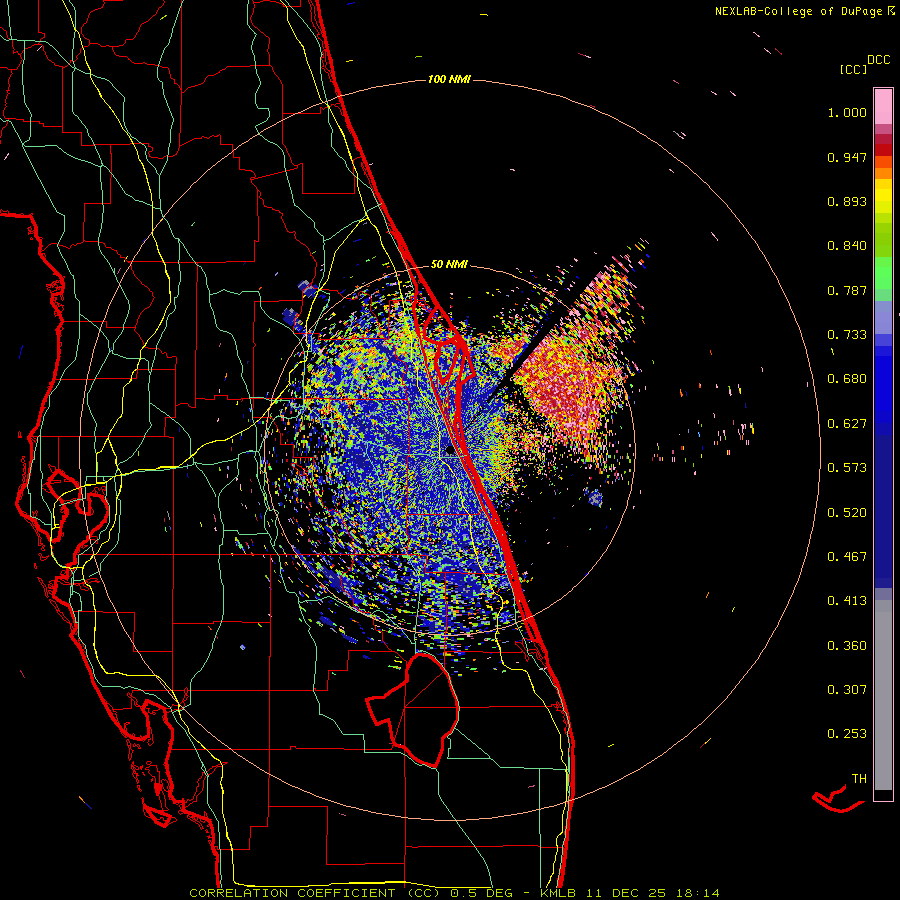Select the 0.947 scale value
The height and width of the screenshot is (900, 900).
(x=847, y=157)
